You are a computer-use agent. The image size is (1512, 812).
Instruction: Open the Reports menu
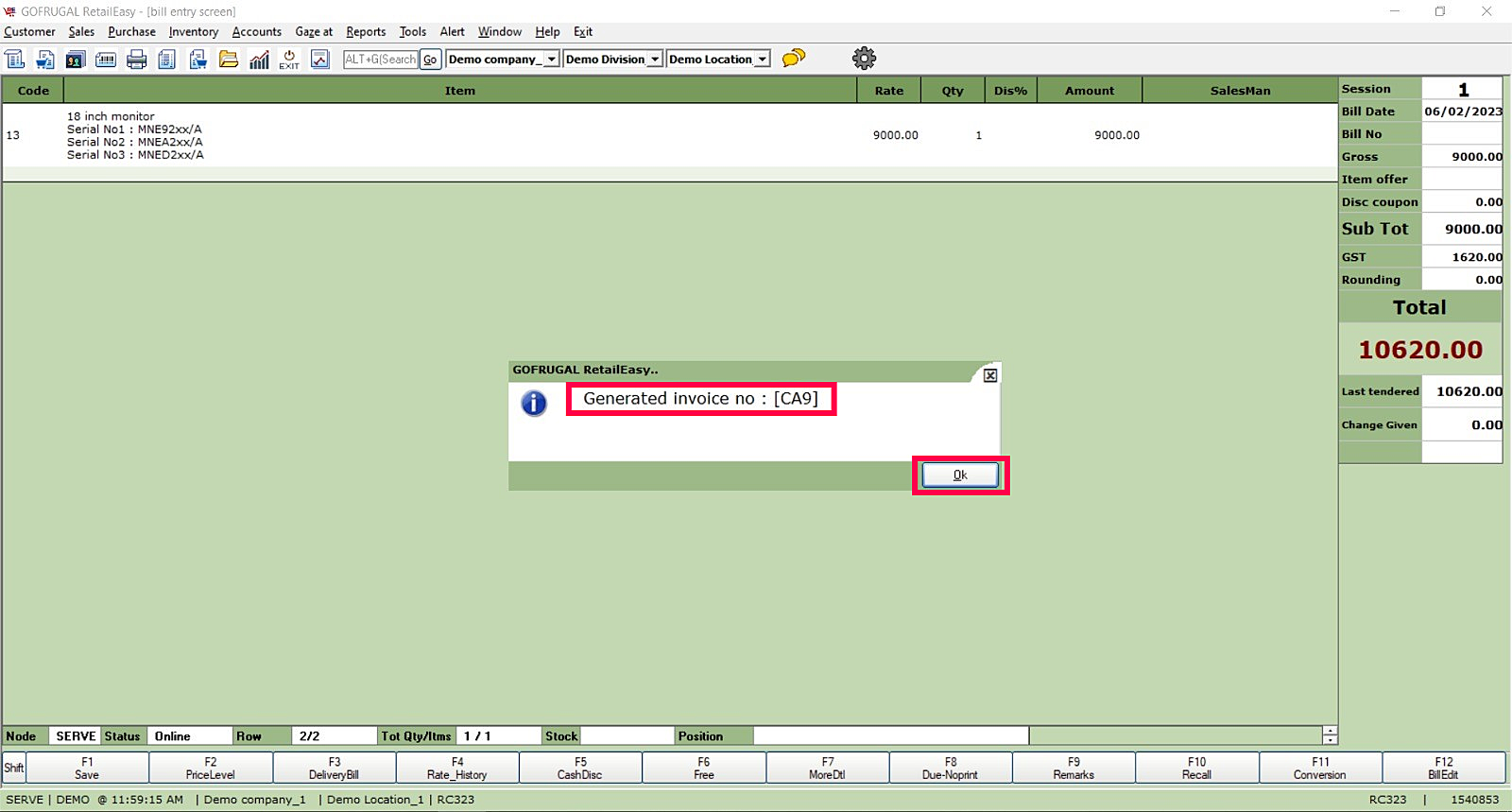(366, 32)
